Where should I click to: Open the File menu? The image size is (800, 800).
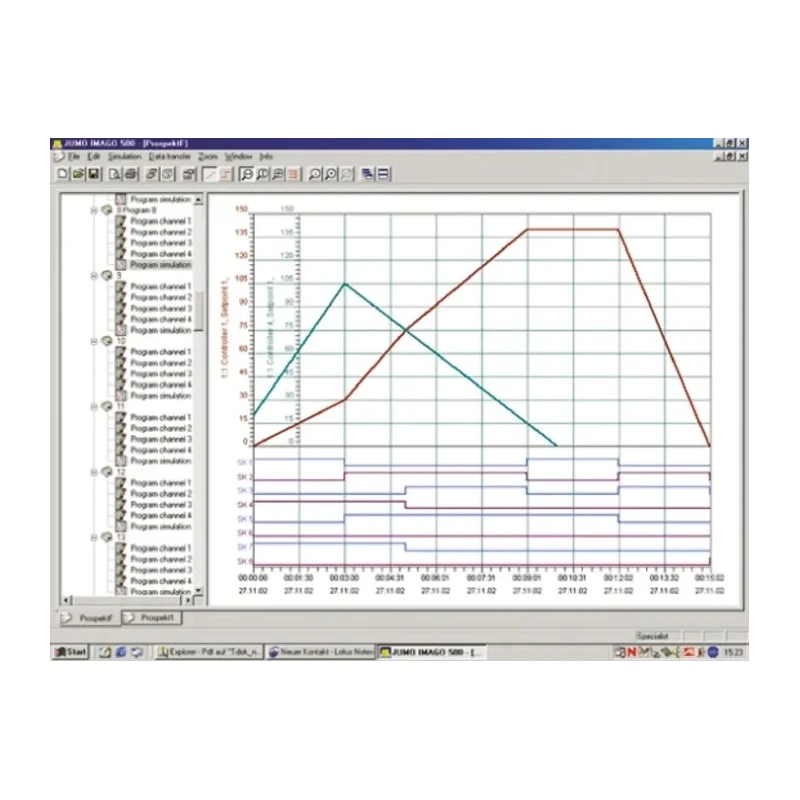click(74, 157)
